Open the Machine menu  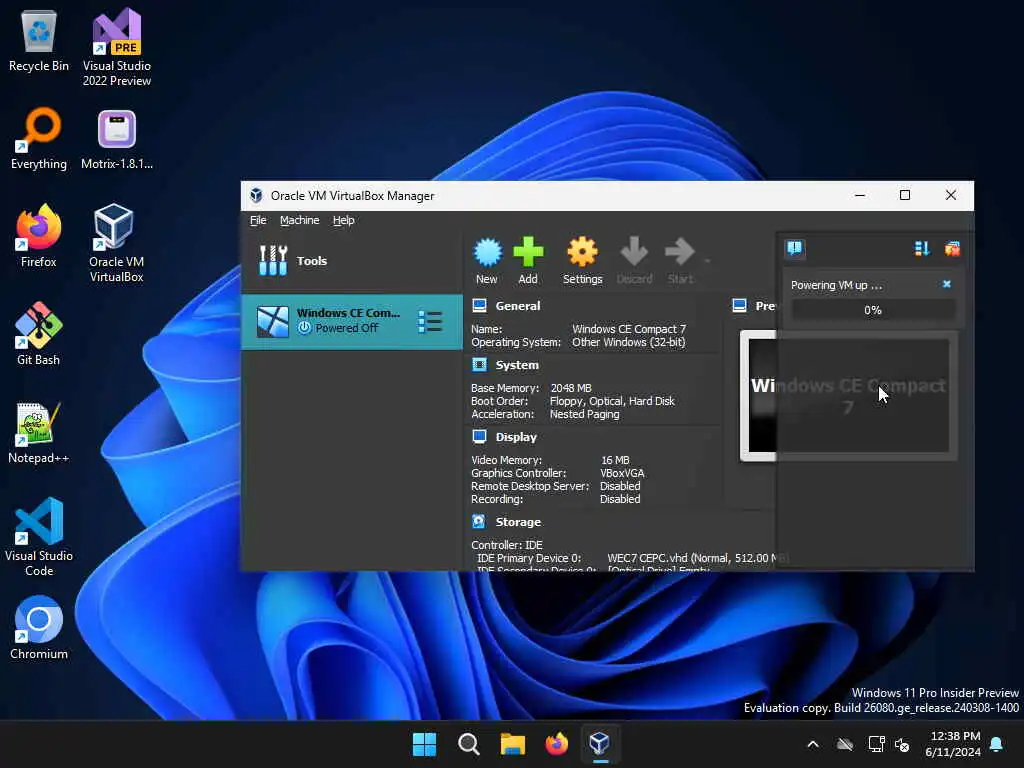tap(300, 220)
